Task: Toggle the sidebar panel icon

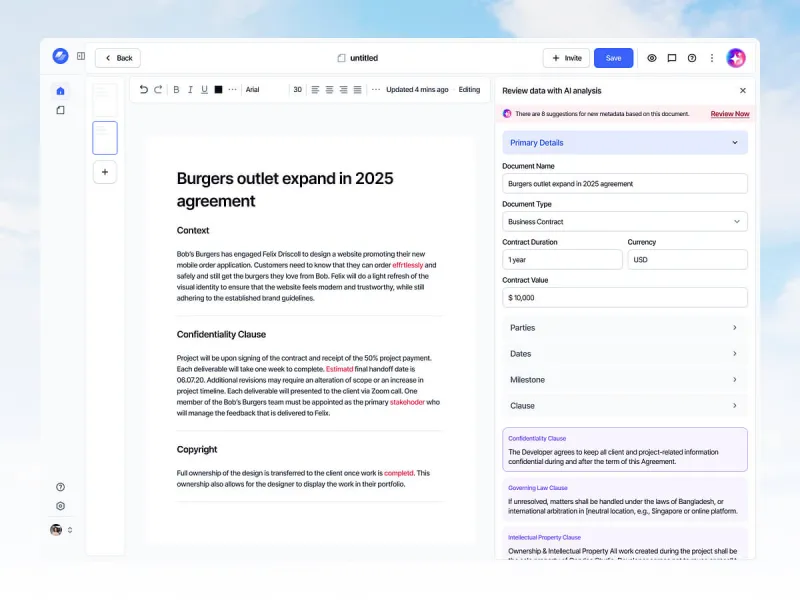Action: (81, 56)
